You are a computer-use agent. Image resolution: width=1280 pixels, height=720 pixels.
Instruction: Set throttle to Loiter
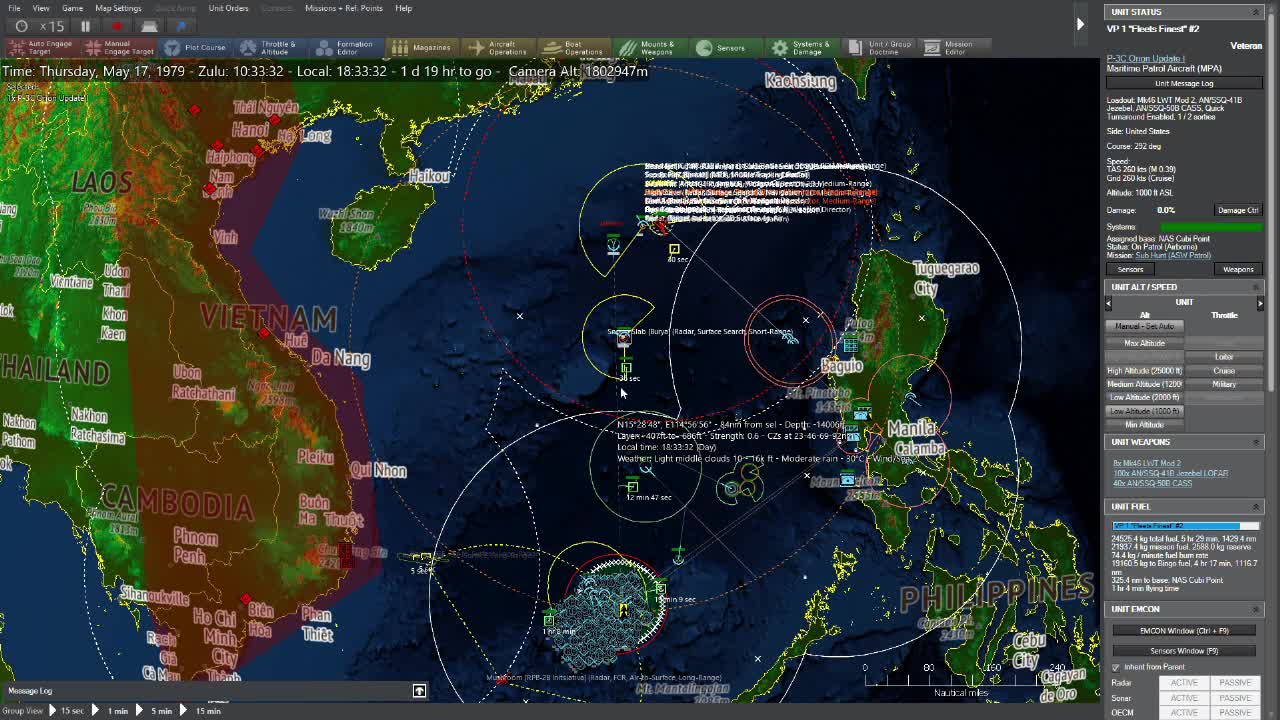point(1224,357)
